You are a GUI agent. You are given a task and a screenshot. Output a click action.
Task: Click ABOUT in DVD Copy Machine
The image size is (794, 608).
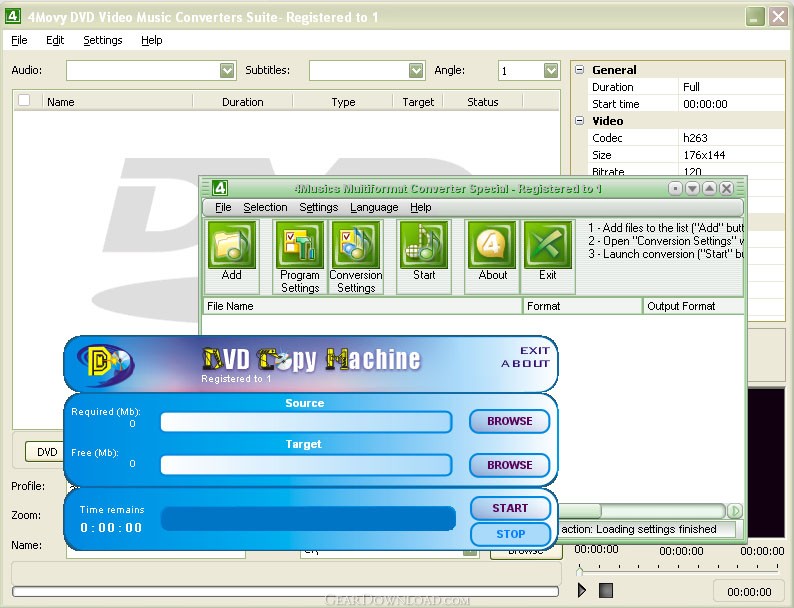(x=525, y=363)
